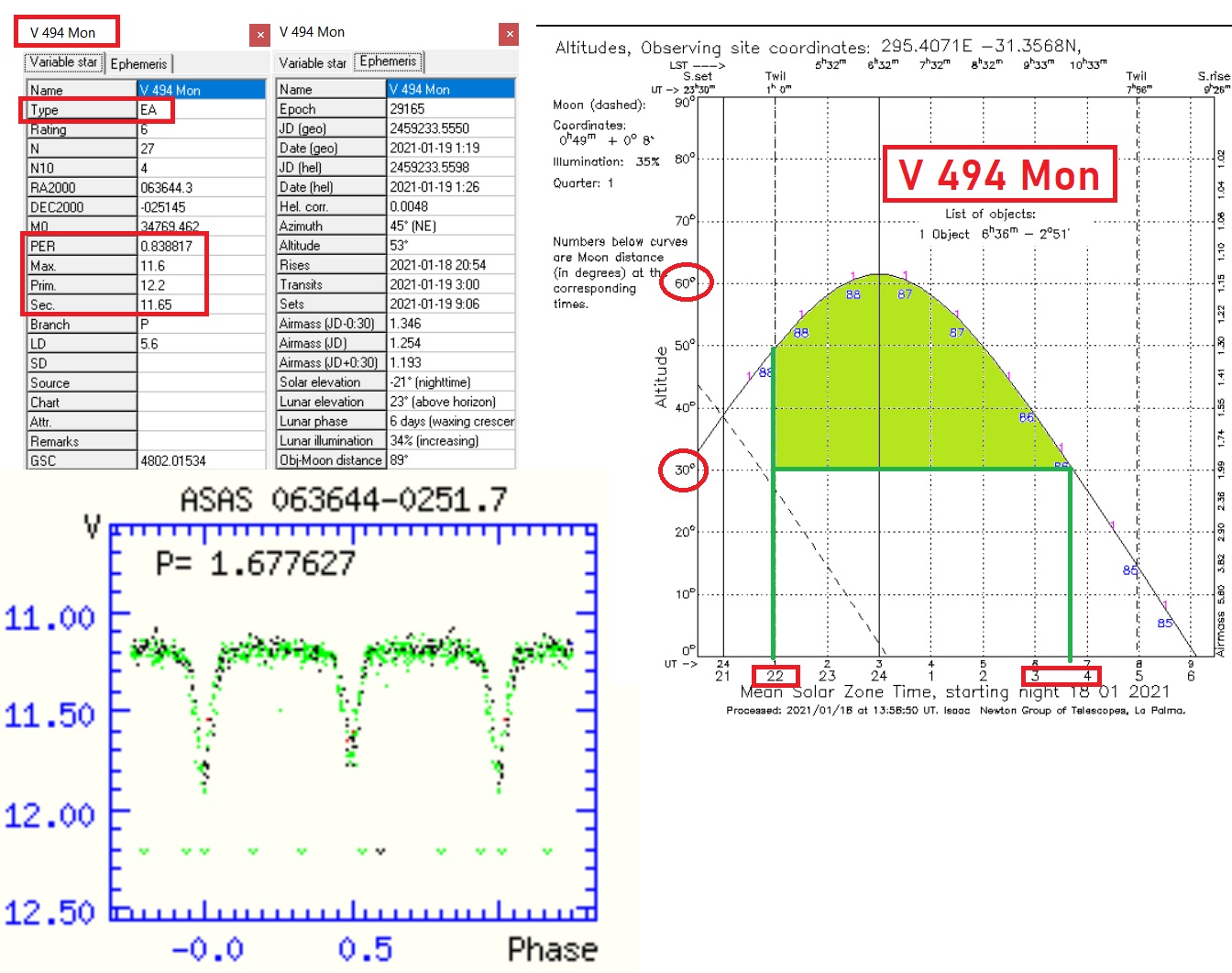Select the Type value EA cell

tap(154, 110)
